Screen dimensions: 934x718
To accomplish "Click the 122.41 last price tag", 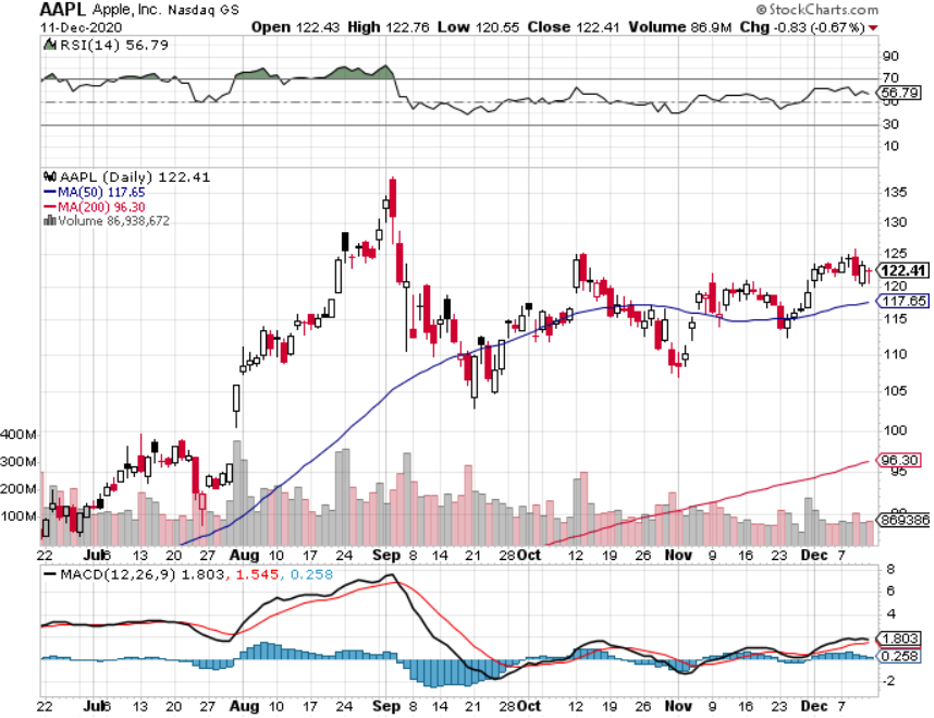I will [903, 271].
